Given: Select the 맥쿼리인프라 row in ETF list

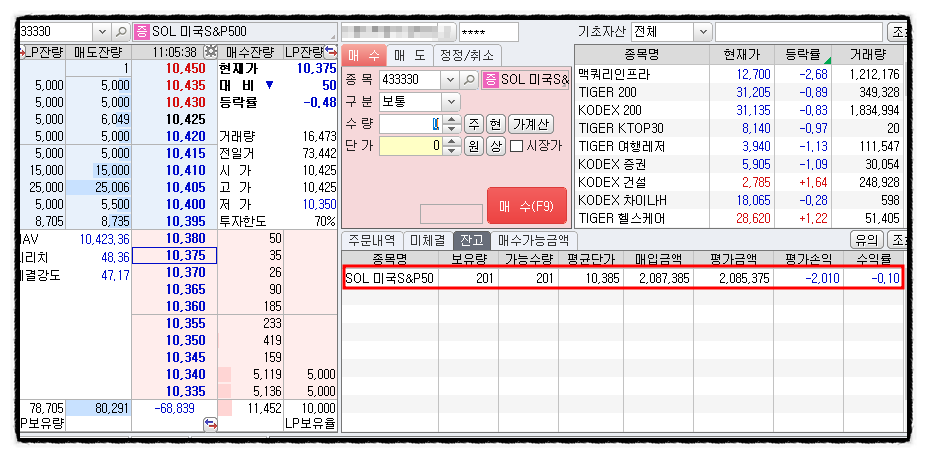Looking at the screenshot, I should [x=739, y=74].
